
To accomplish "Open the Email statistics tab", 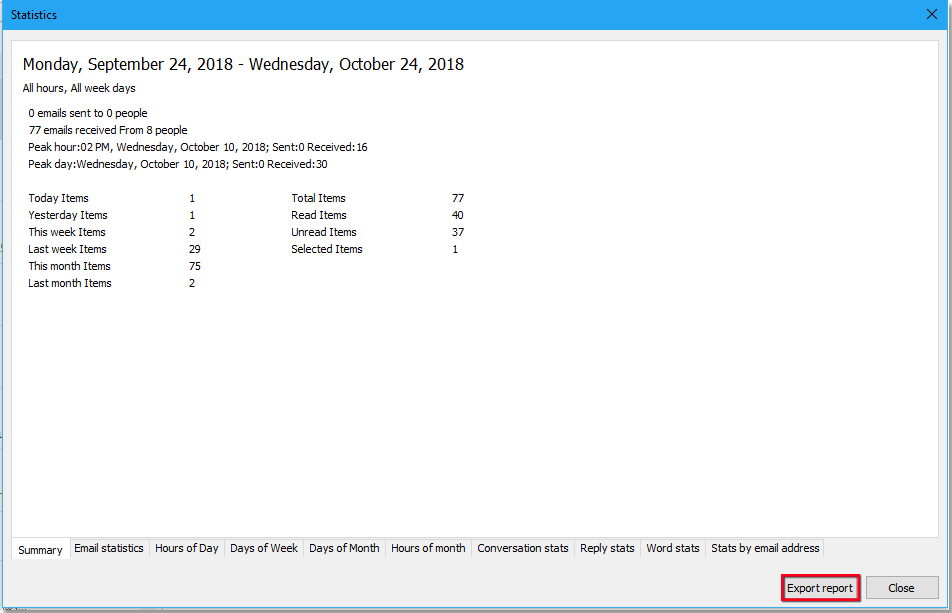I will tap(109, 548).
